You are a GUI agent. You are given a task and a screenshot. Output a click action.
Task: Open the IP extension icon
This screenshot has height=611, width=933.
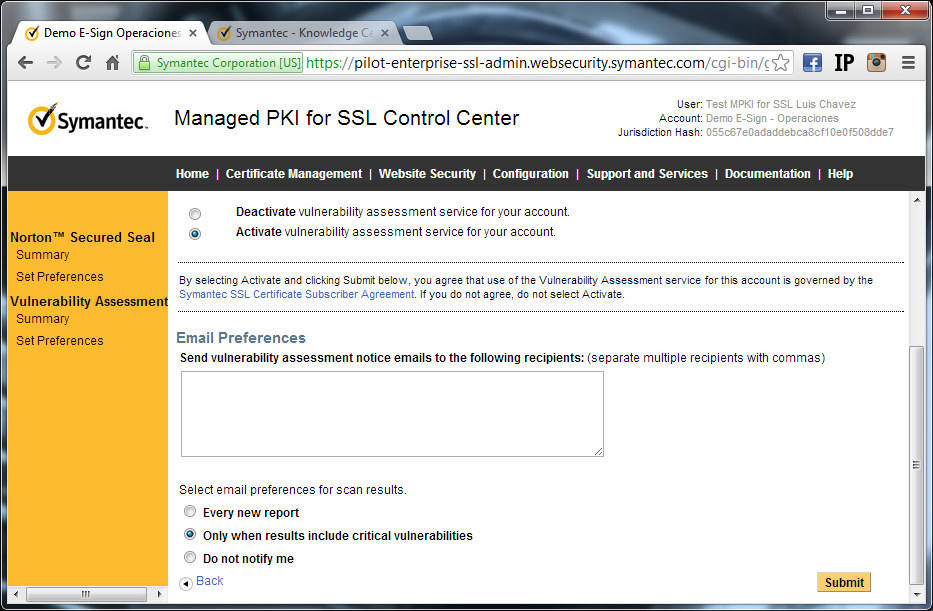(x=844, y=63)
